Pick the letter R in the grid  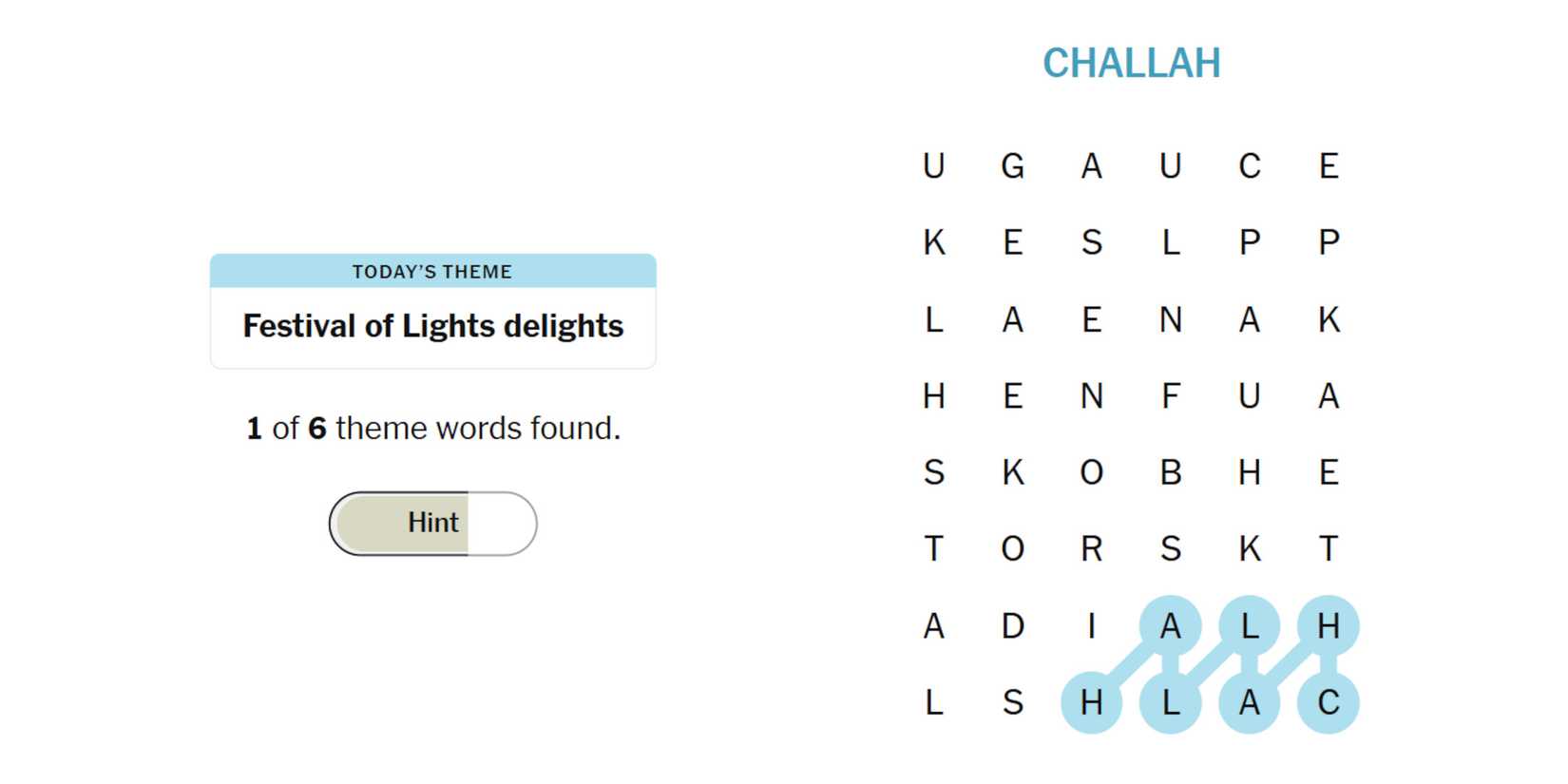pos(1092,549)
